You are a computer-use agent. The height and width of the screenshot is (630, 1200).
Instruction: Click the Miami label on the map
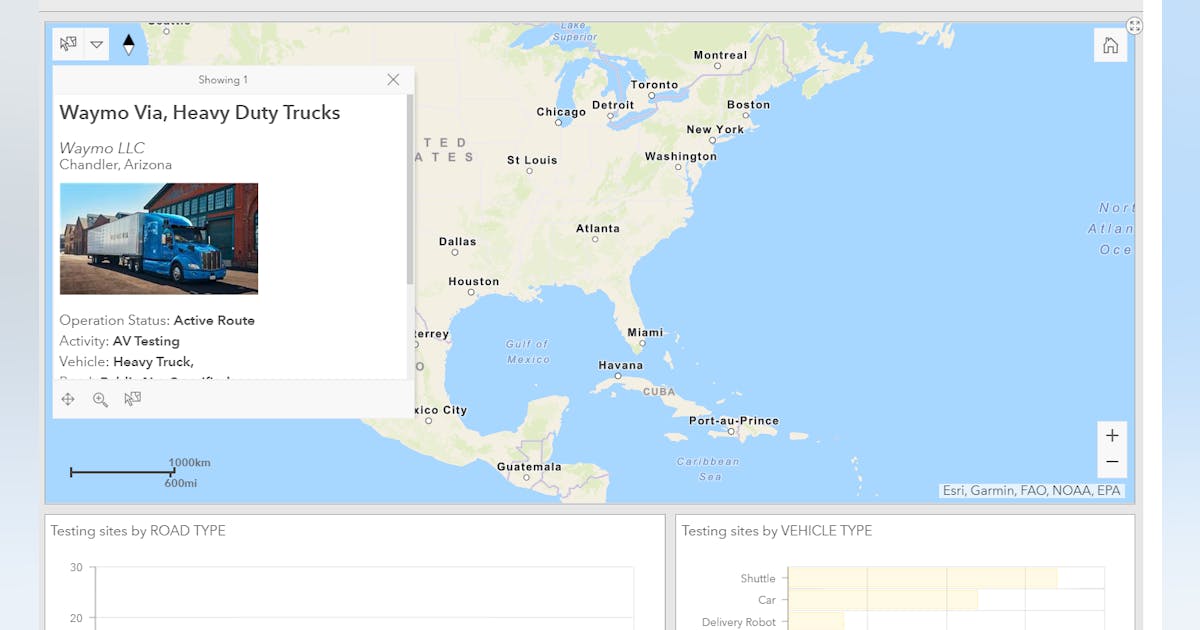pos(645,332)
